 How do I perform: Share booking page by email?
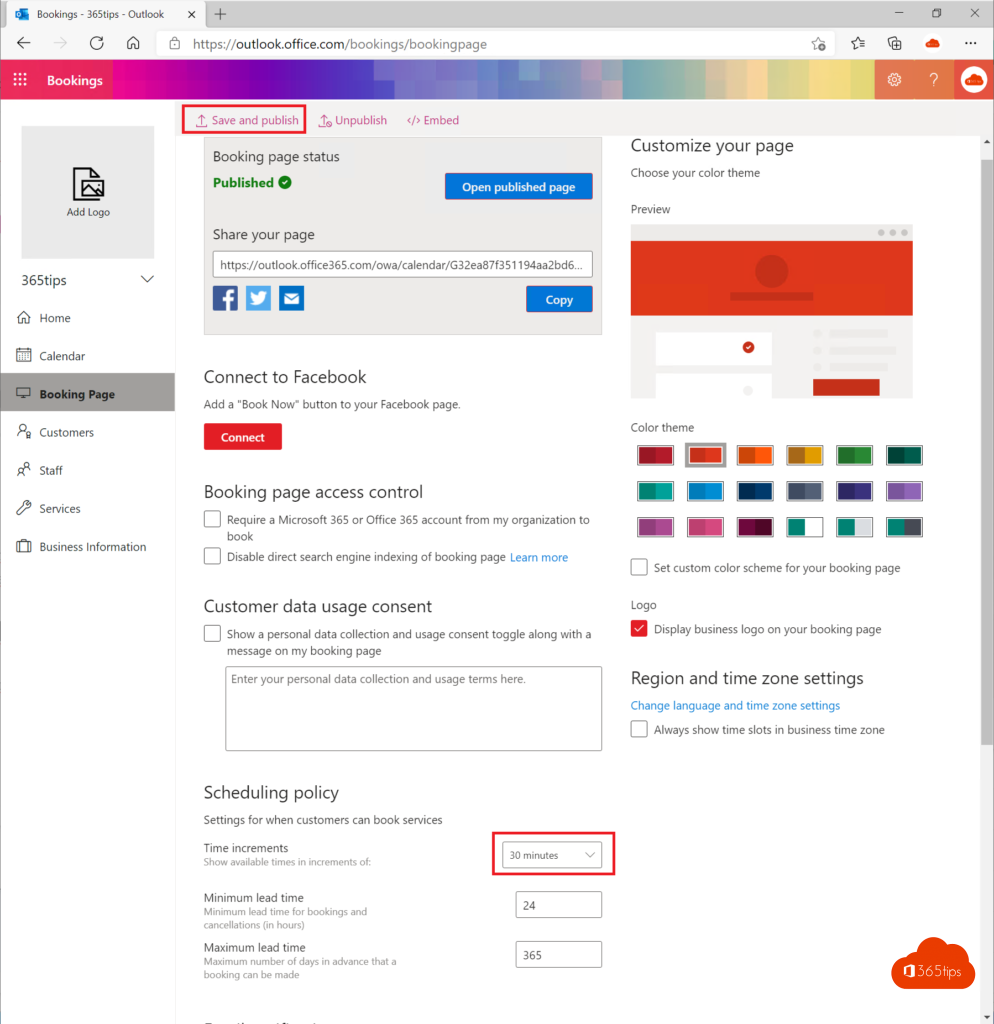(291, 298)
